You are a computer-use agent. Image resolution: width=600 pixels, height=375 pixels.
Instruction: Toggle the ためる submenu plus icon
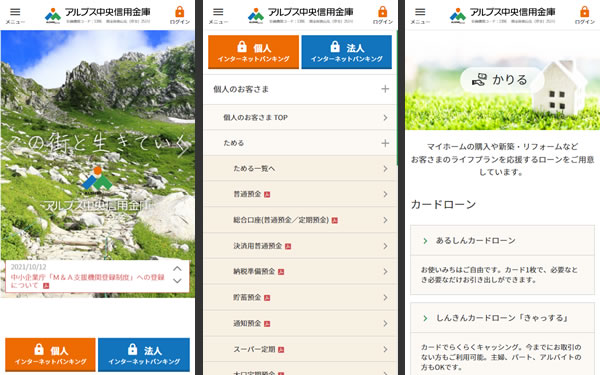[385, 143]
